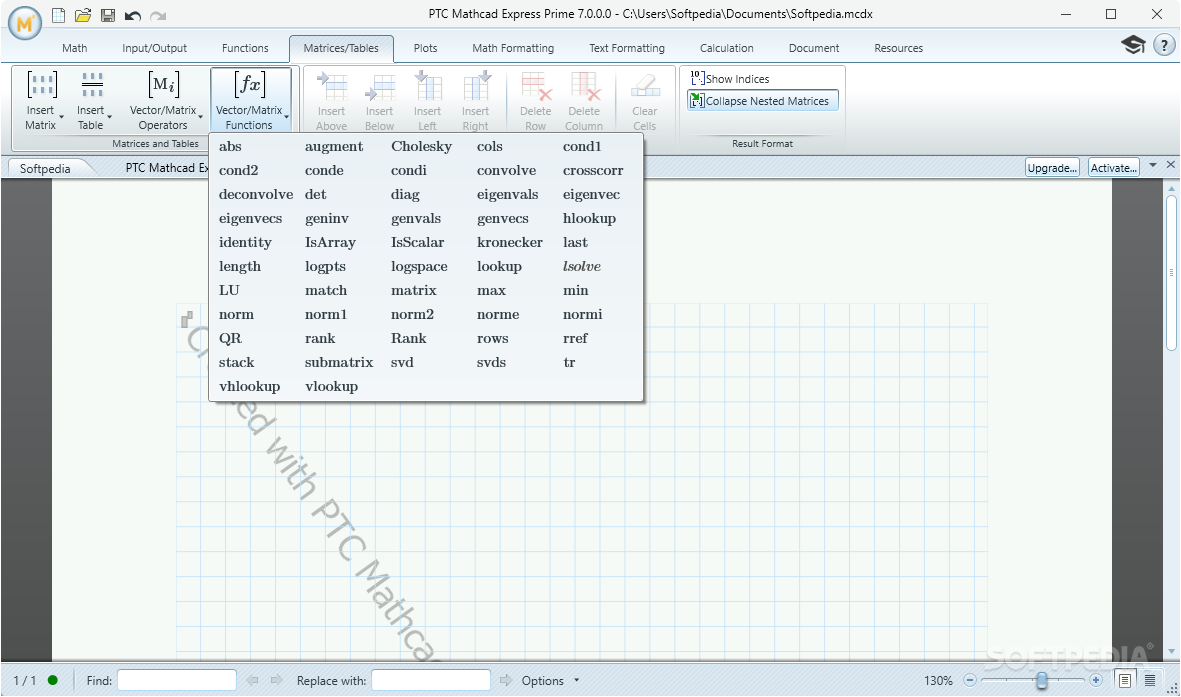1181x697 pixels.
Task: Click Insert Below row icon
Action: pos(380,86)
